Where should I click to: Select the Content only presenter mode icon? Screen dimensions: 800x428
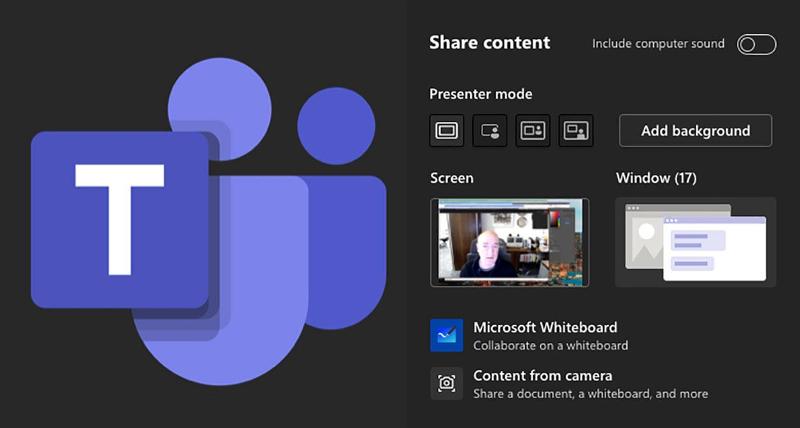coord(447,131)
